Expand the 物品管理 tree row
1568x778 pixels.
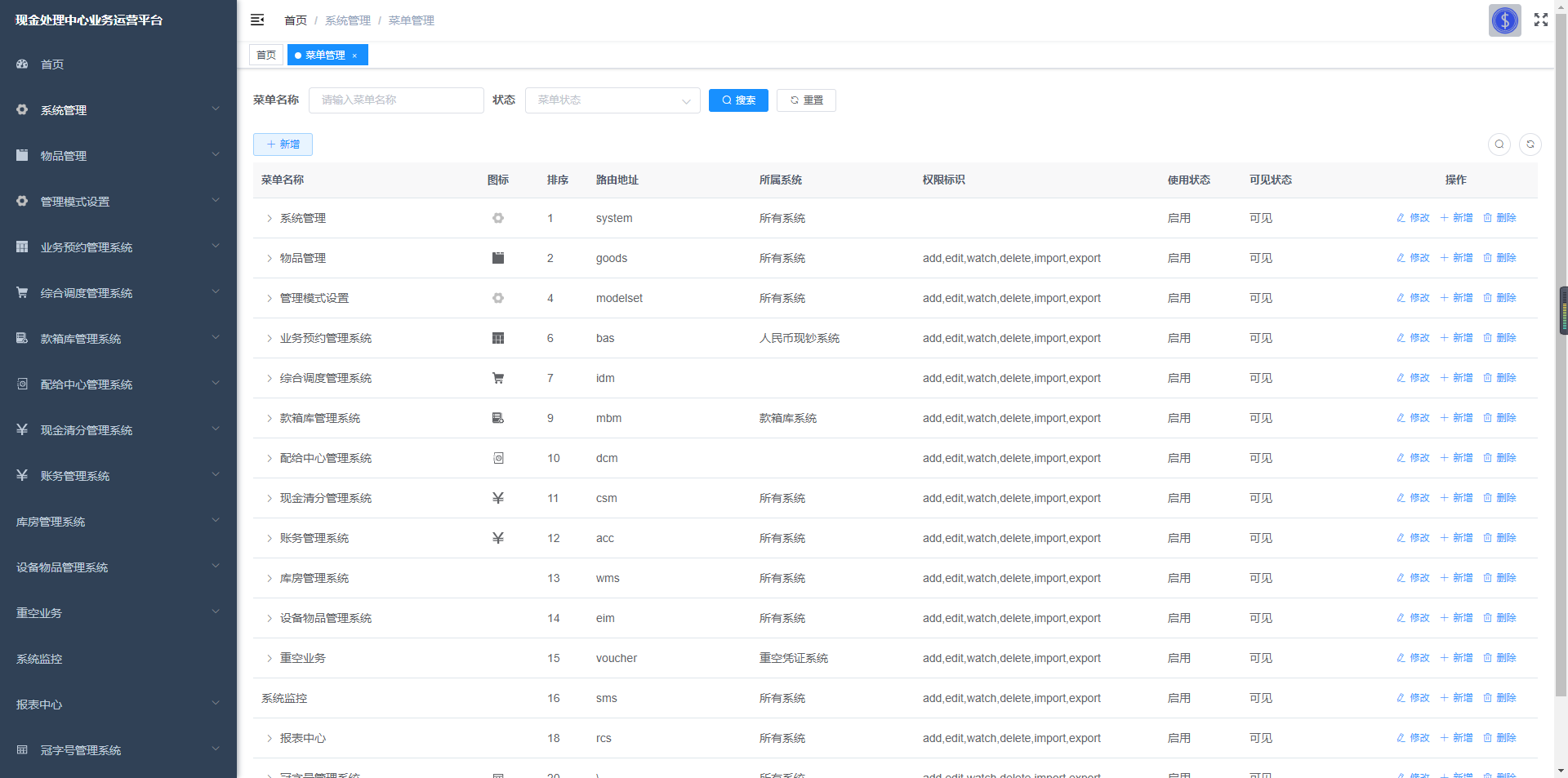(269, 258)
